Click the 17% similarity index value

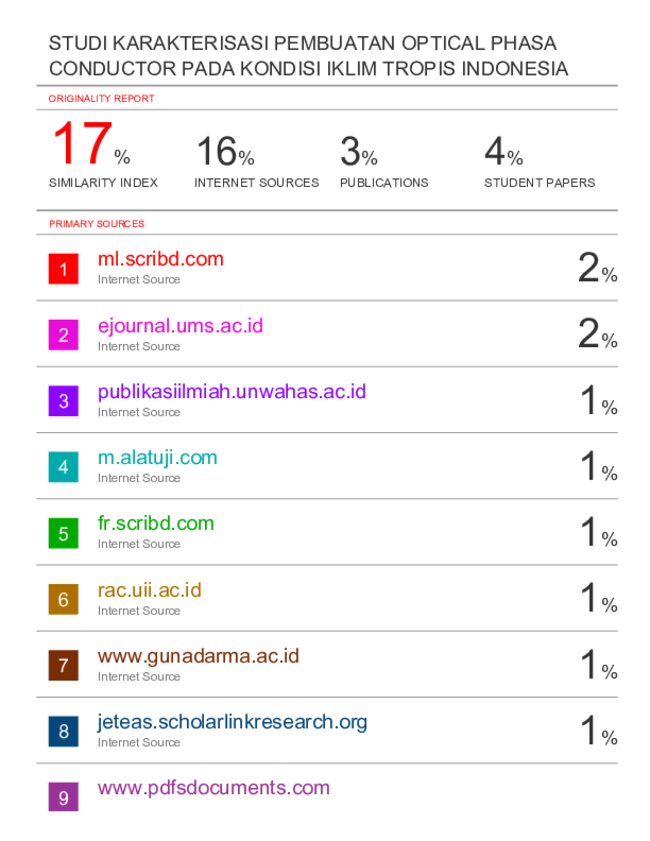(91, 143)
